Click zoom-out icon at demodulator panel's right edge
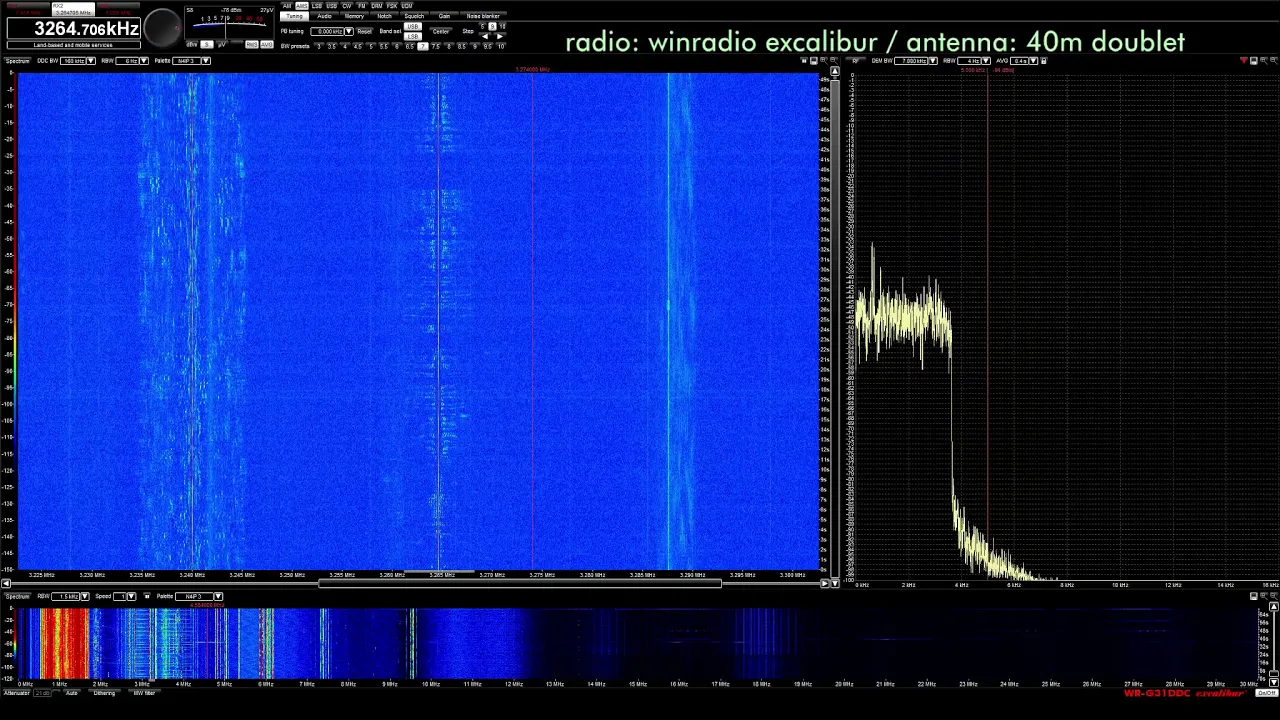Screen dimensions: 1280x720 [1273, 61]
